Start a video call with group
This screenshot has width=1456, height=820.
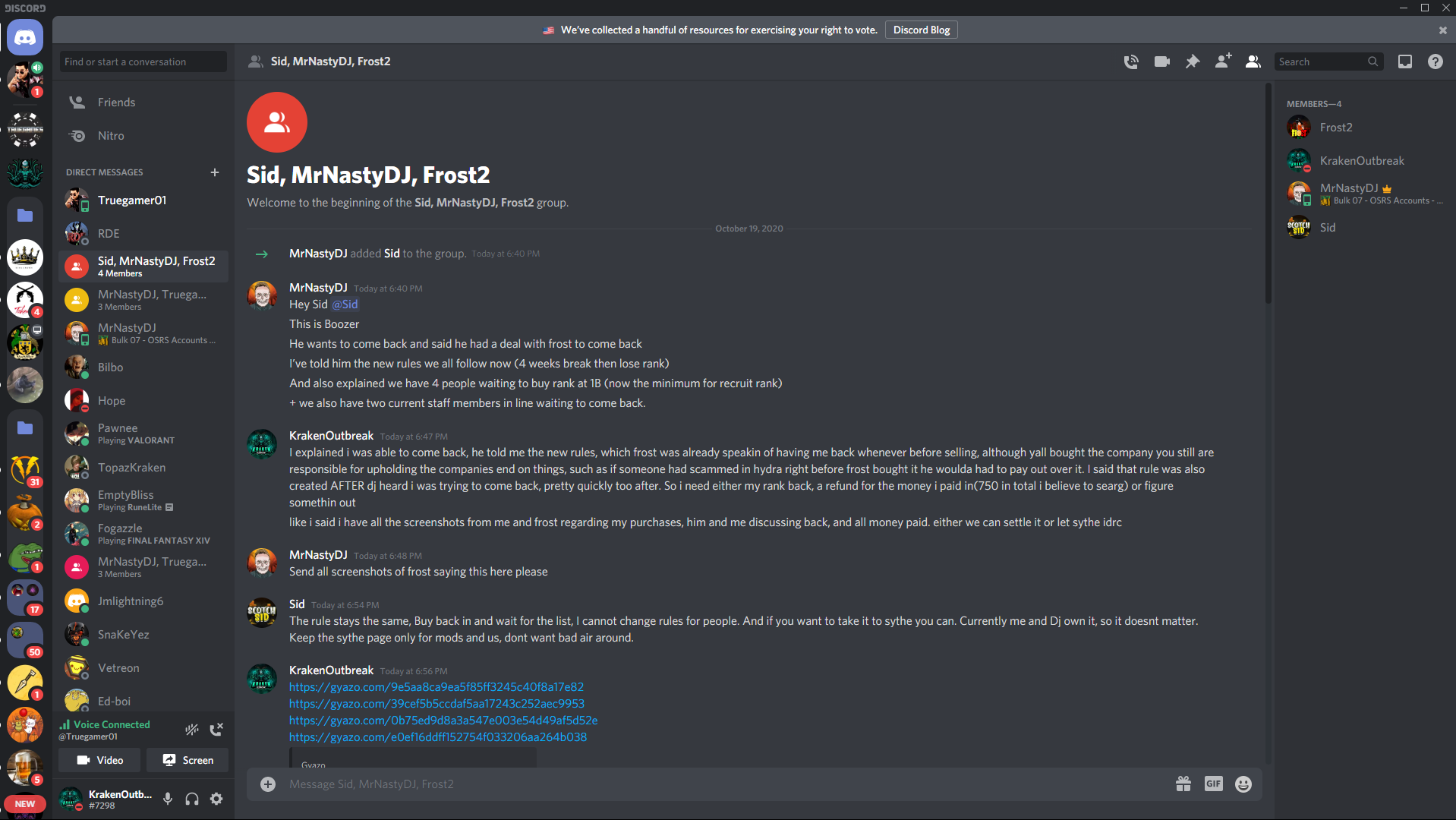click(x=1161, y=61)
